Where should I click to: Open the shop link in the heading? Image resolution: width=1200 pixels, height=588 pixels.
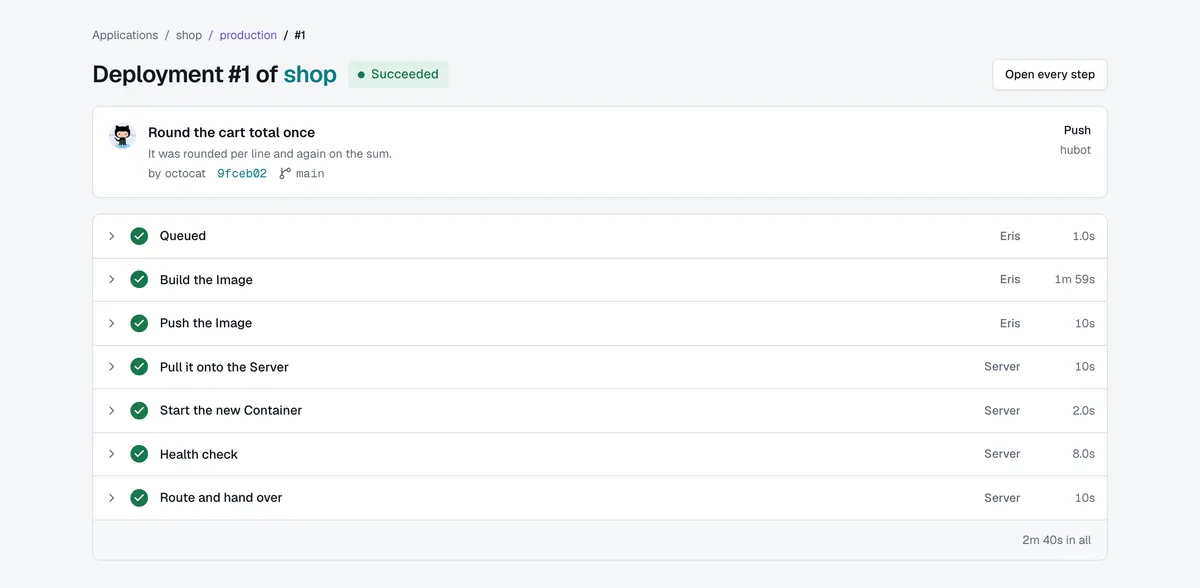click(x=310, y=74)
